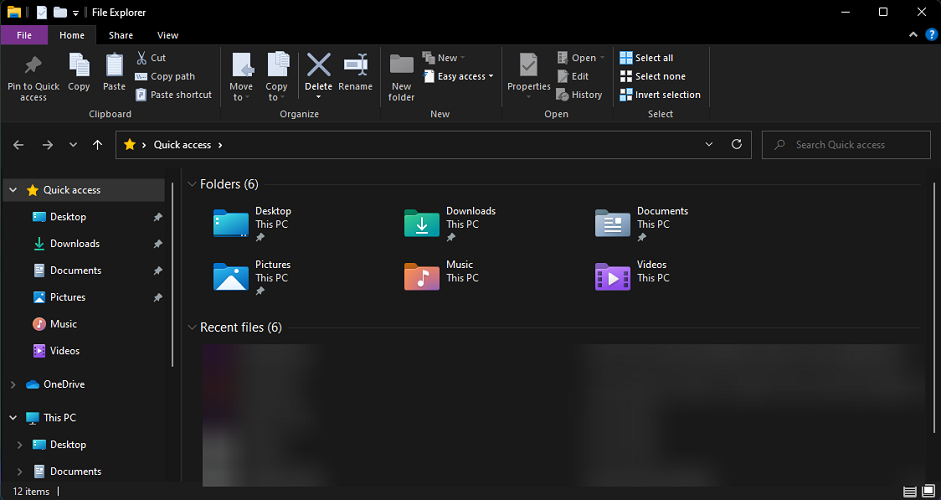This screenshot has height=500, width=941.
Task: Collapse the ribbon with the chevron
Action: [913, 35]
